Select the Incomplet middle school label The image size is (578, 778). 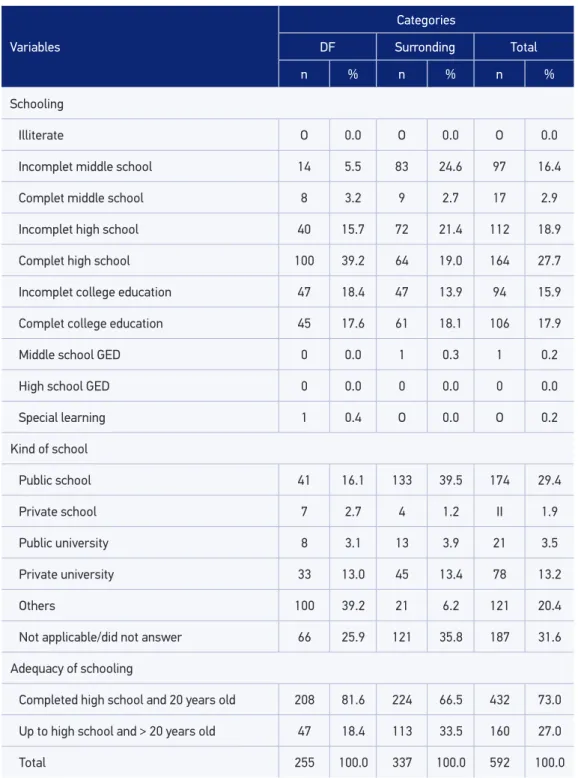(x=85, y=166)
